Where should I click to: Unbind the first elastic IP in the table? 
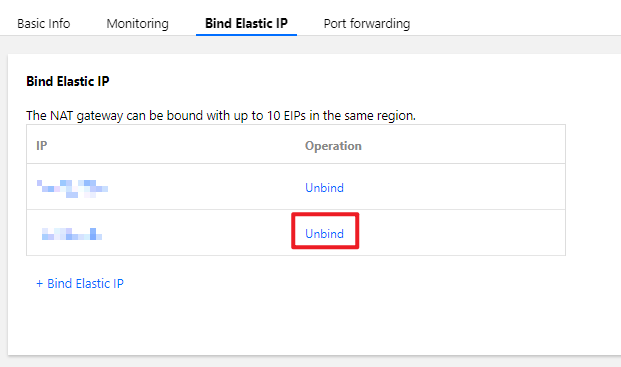coord(324,188)
